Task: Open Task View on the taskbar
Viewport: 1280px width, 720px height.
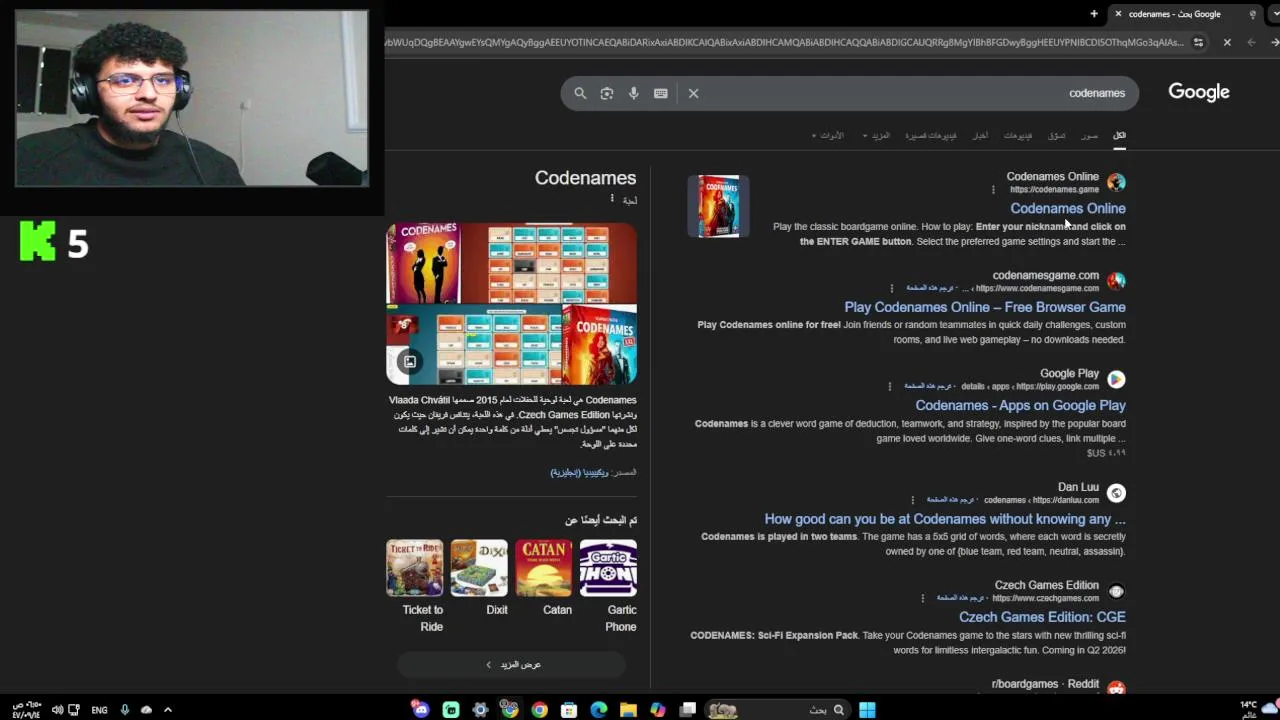Action: [688, 710]
